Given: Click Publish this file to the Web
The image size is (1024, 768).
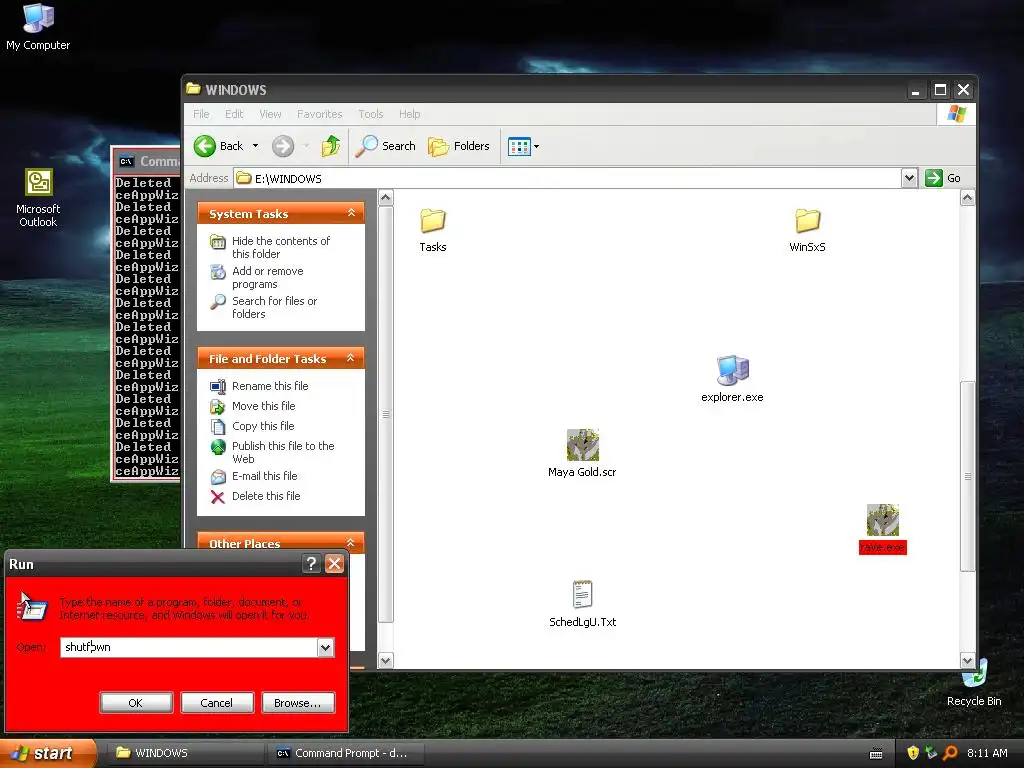Looking at the screenshot, I should point(283,453).
